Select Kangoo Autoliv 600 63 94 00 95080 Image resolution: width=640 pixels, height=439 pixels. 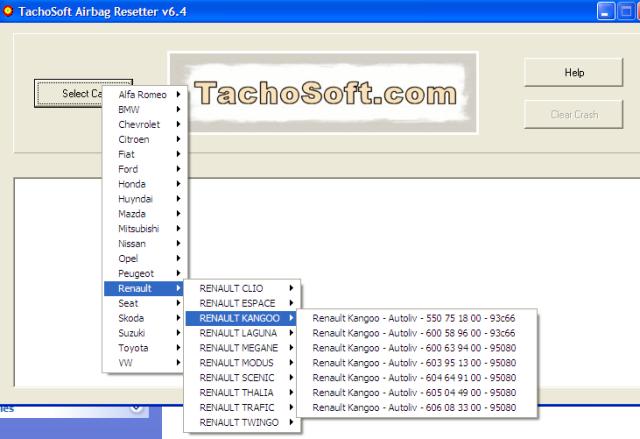point(414,348)
